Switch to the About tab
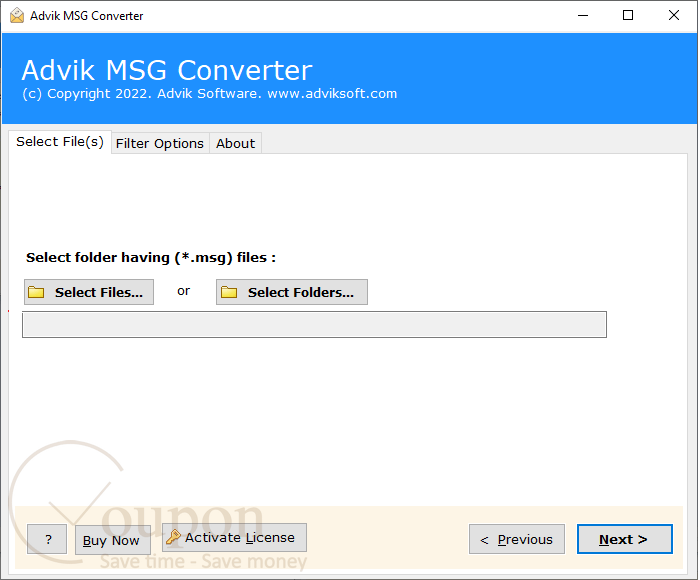This screenshot has height=580, width=700. click(235, 143)
